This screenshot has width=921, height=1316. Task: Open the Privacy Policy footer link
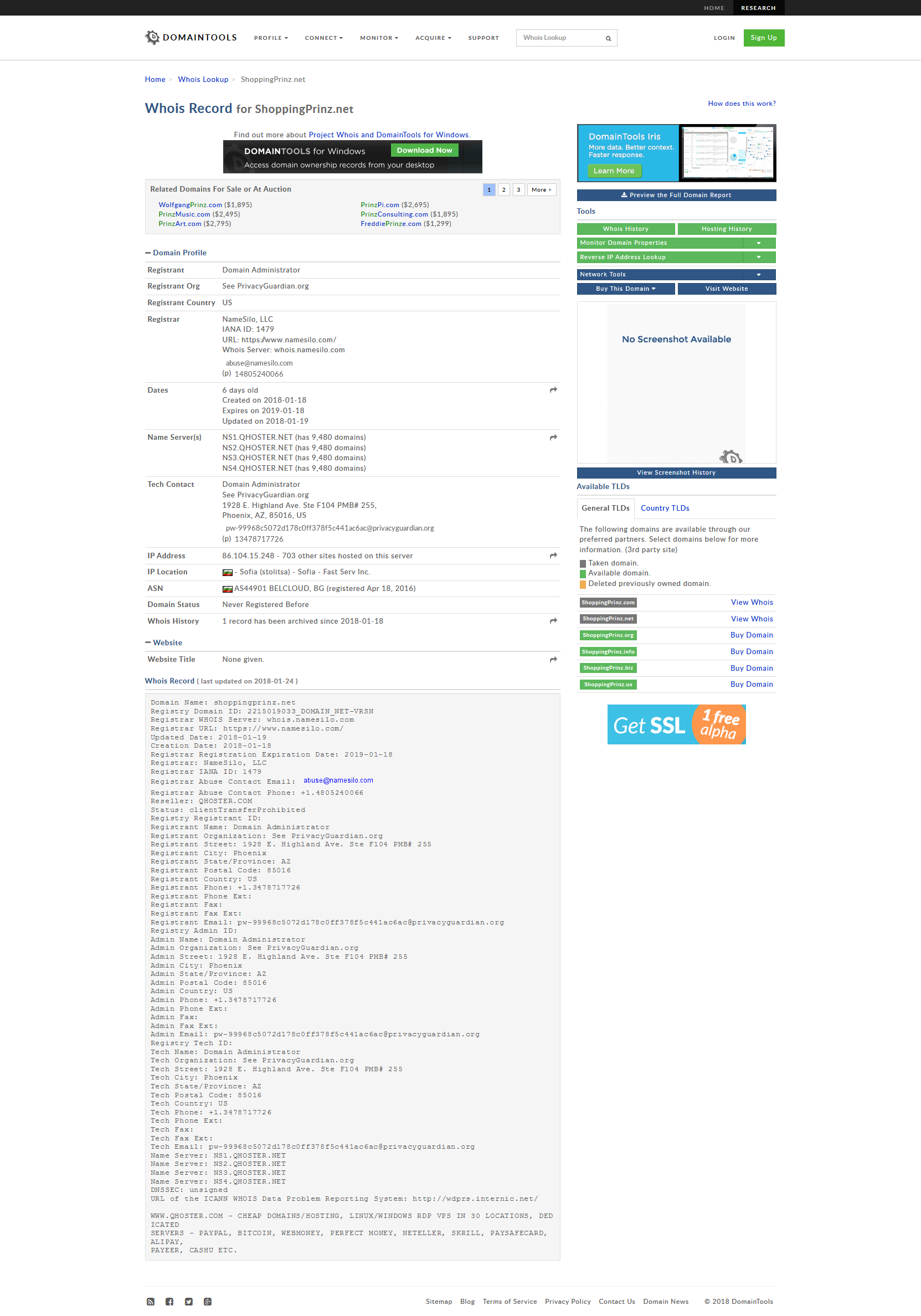click(567, 1302)
